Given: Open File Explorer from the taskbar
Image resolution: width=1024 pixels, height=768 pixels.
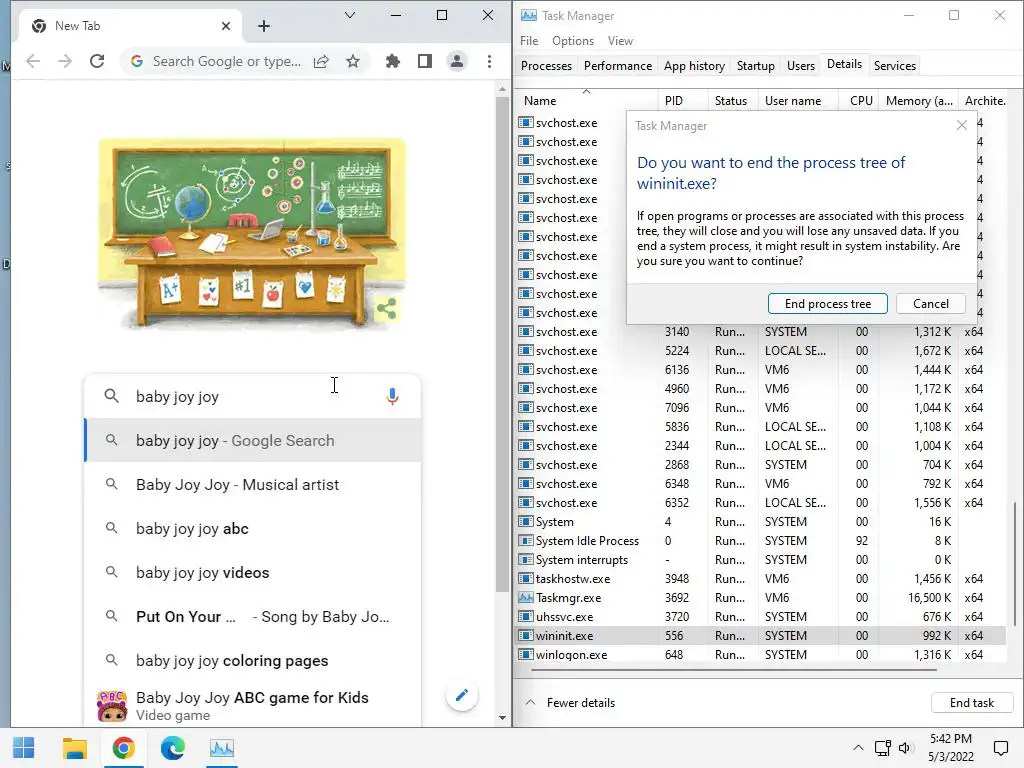Looking at the screenshot, I should click(x=74, y=748).
